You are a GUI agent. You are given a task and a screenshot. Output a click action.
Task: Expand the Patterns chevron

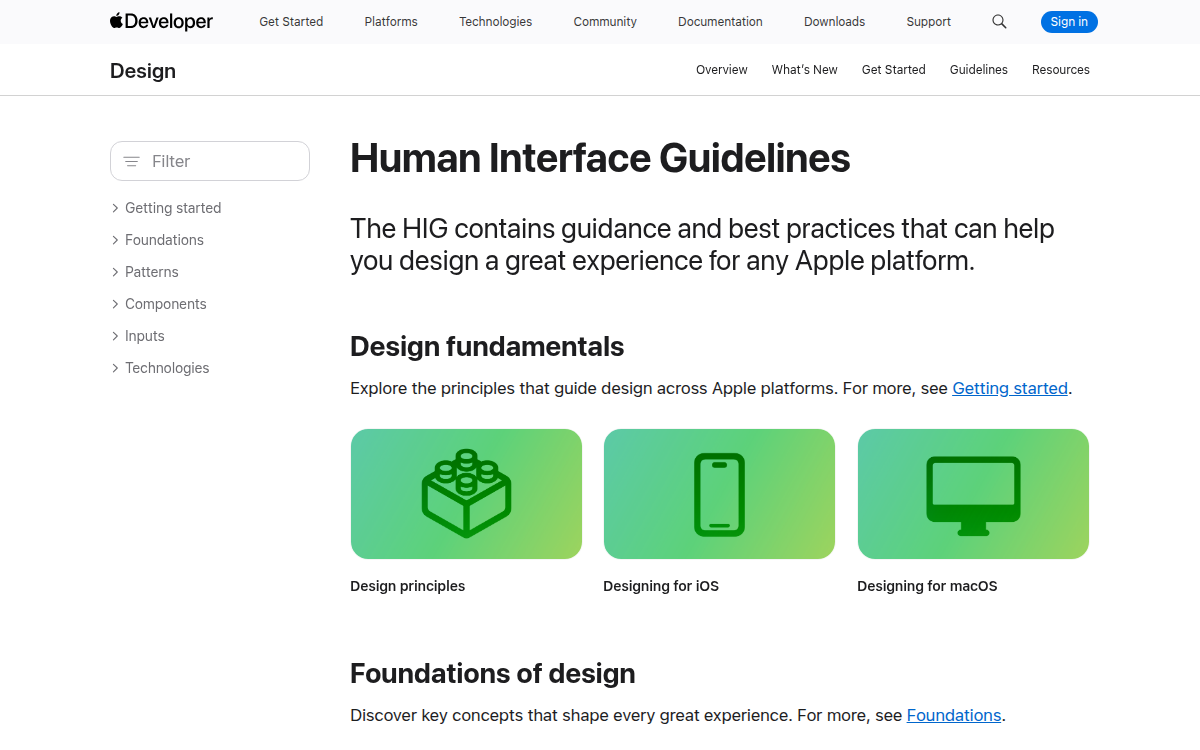click(115, 272)
